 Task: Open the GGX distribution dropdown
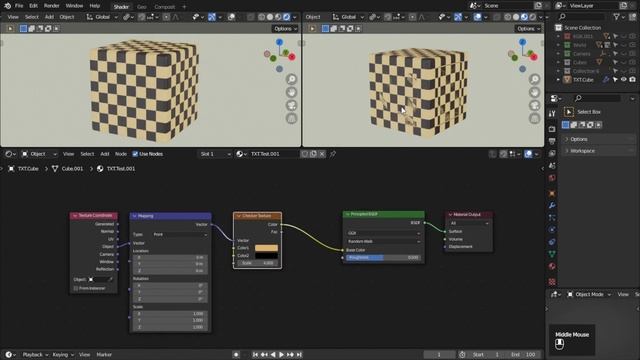pyautogui.click(x=383, y=233)
